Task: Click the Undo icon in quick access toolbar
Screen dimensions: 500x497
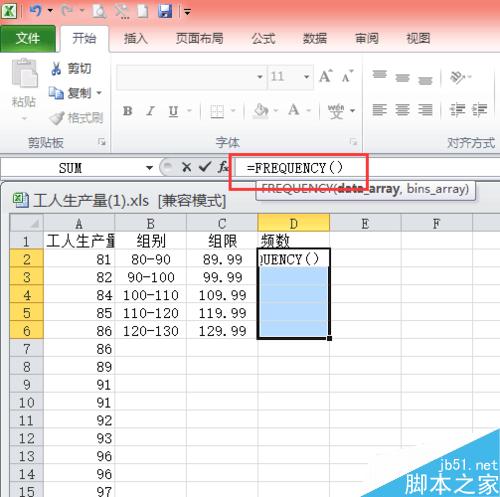Action: click(x=35, y=11)
